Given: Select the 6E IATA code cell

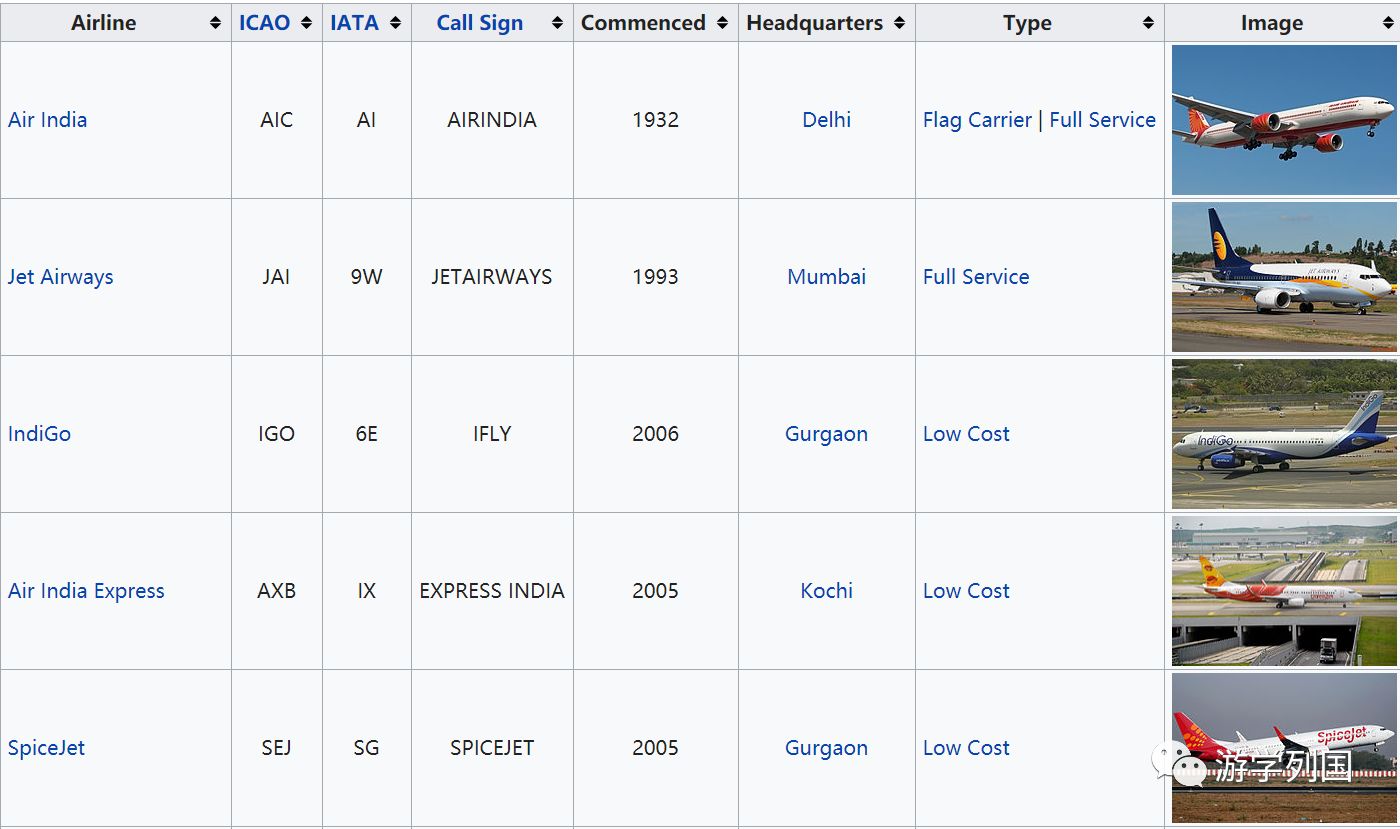Looking at the screenshot, I should click(366, 434).
